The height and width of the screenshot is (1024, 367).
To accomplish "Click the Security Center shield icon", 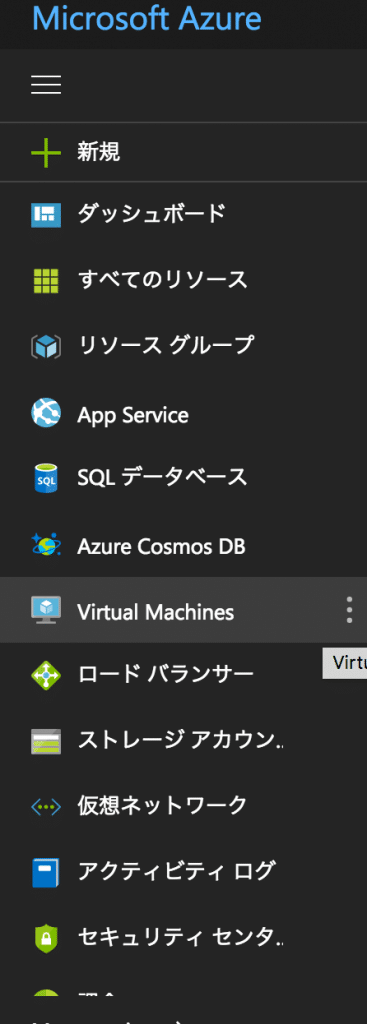I will [46, 938].
